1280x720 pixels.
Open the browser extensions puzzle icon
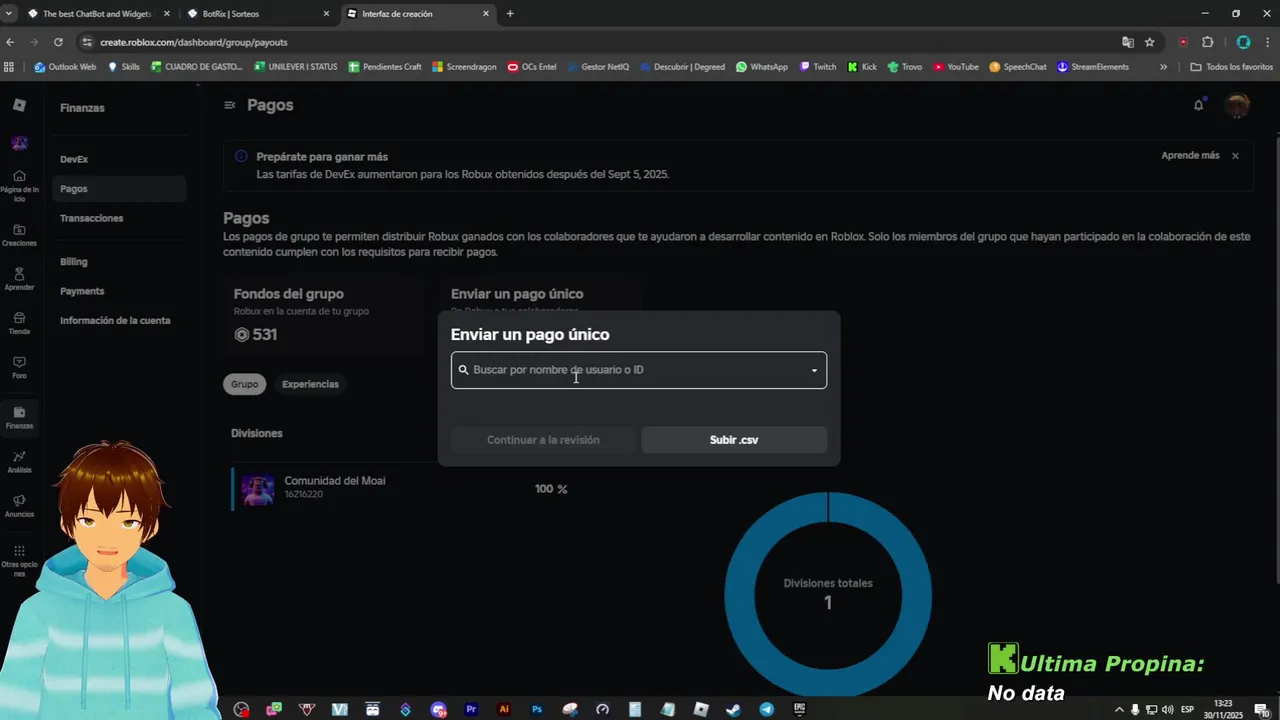[1207, 42]
